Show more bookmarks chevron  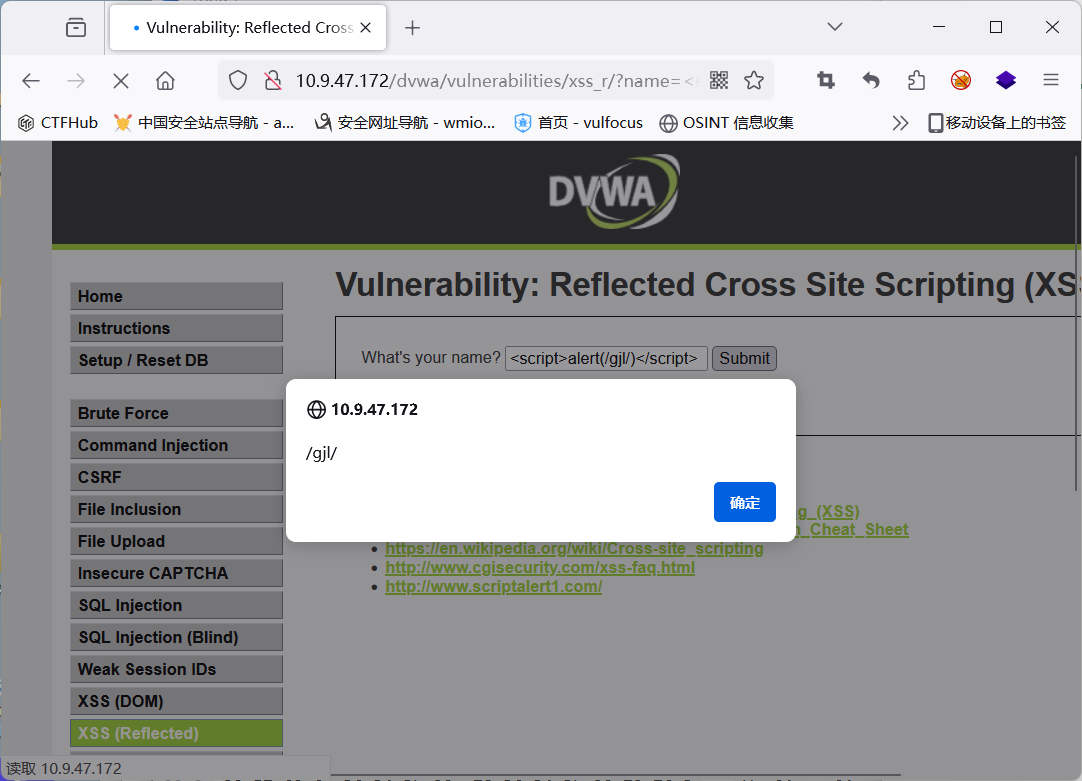(x=900, y=123)
